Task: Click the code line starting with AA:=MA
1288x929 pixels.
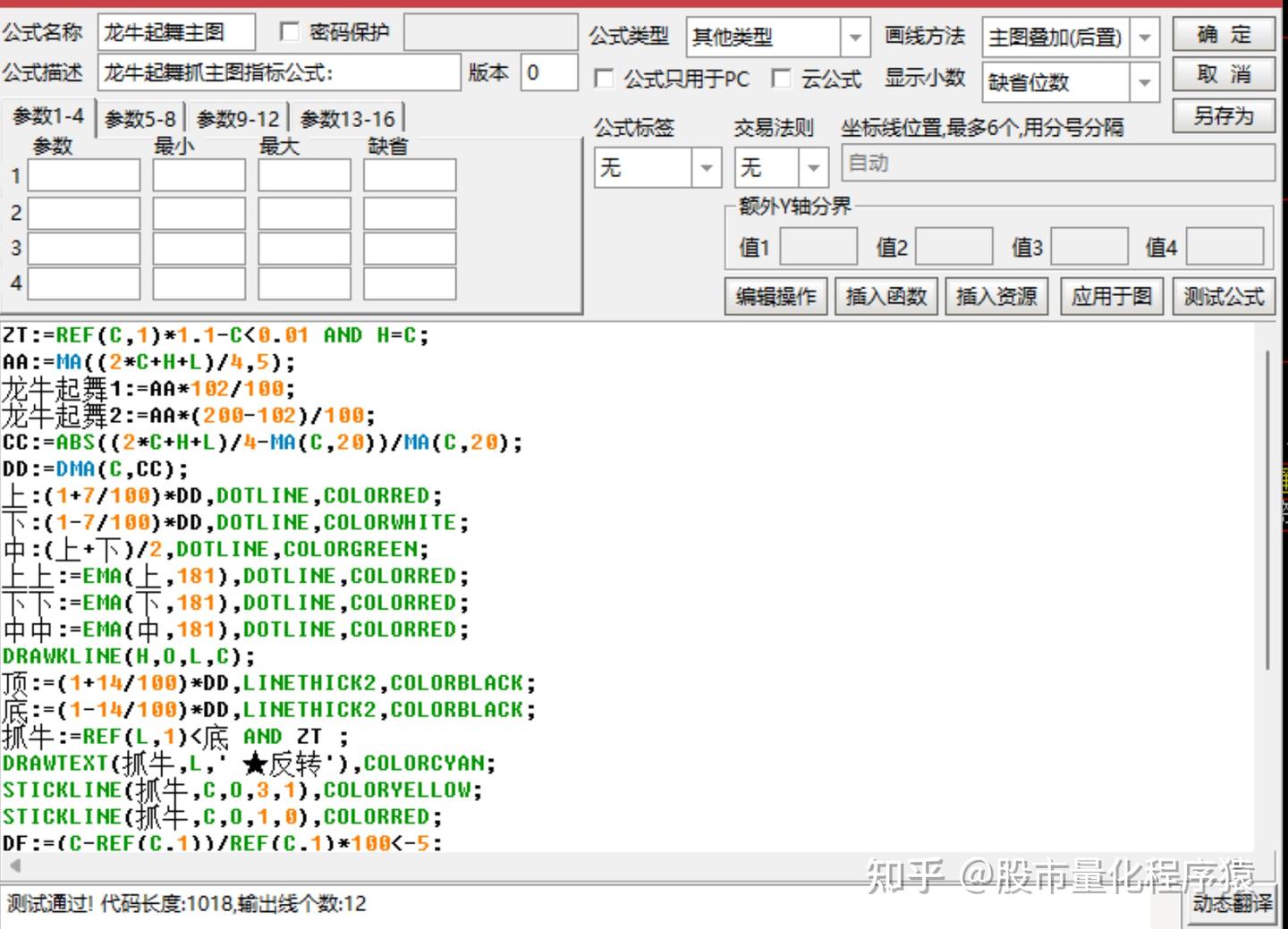Action: tap(148, 362)
